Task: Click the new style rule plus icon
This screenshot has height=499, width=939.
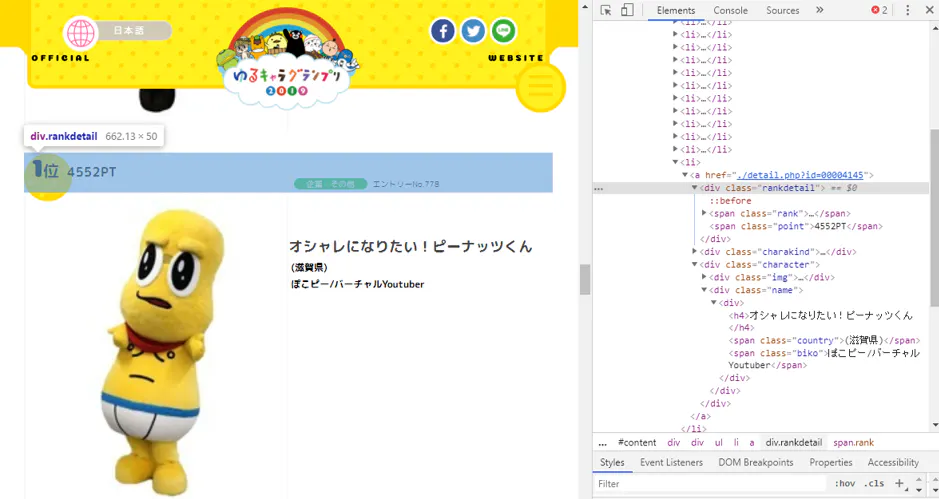Action: pyautogui.click(x=899, y=483)
